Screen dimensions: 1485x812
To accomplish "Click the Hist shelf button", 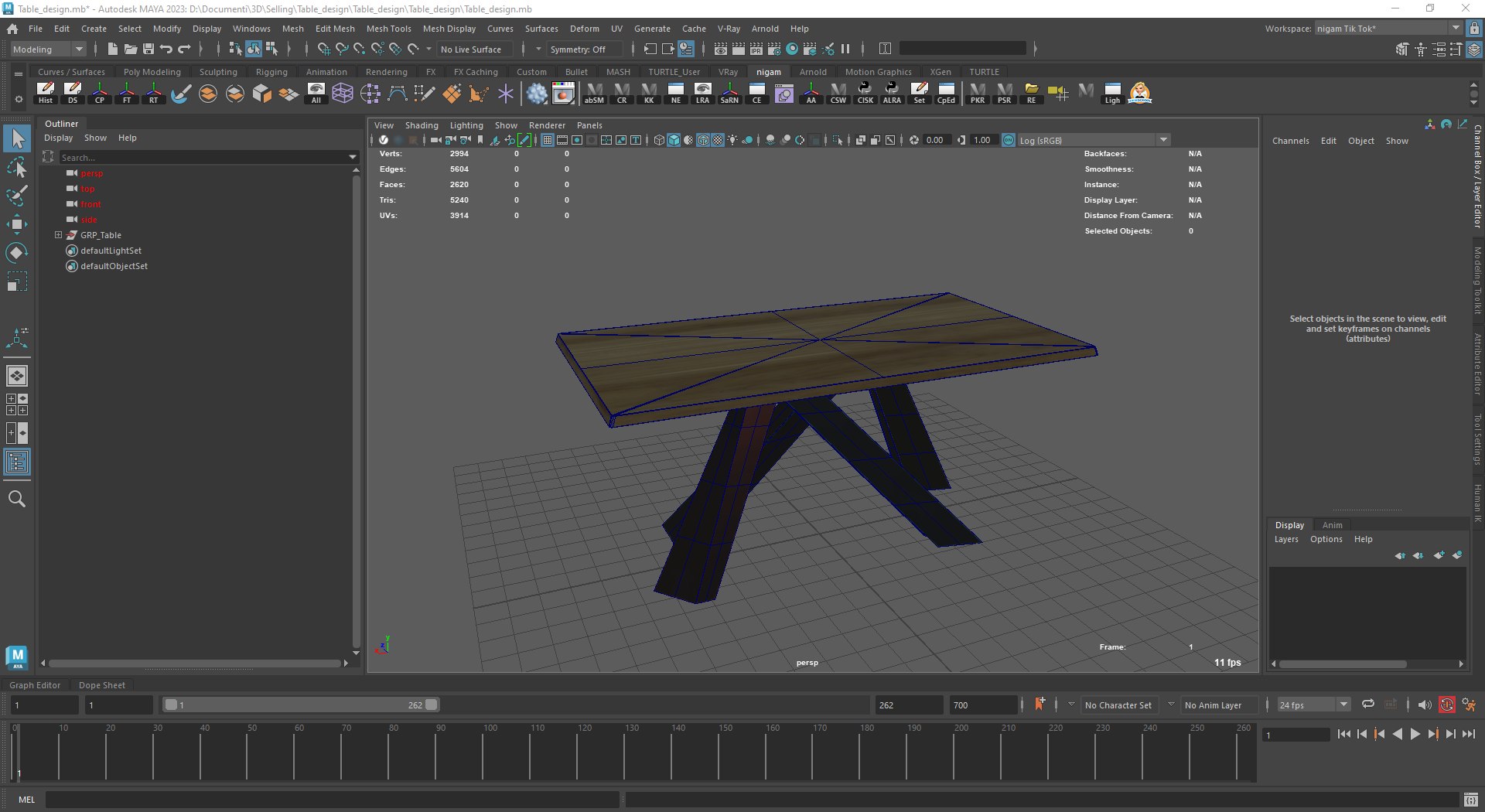I will point(46,93).
